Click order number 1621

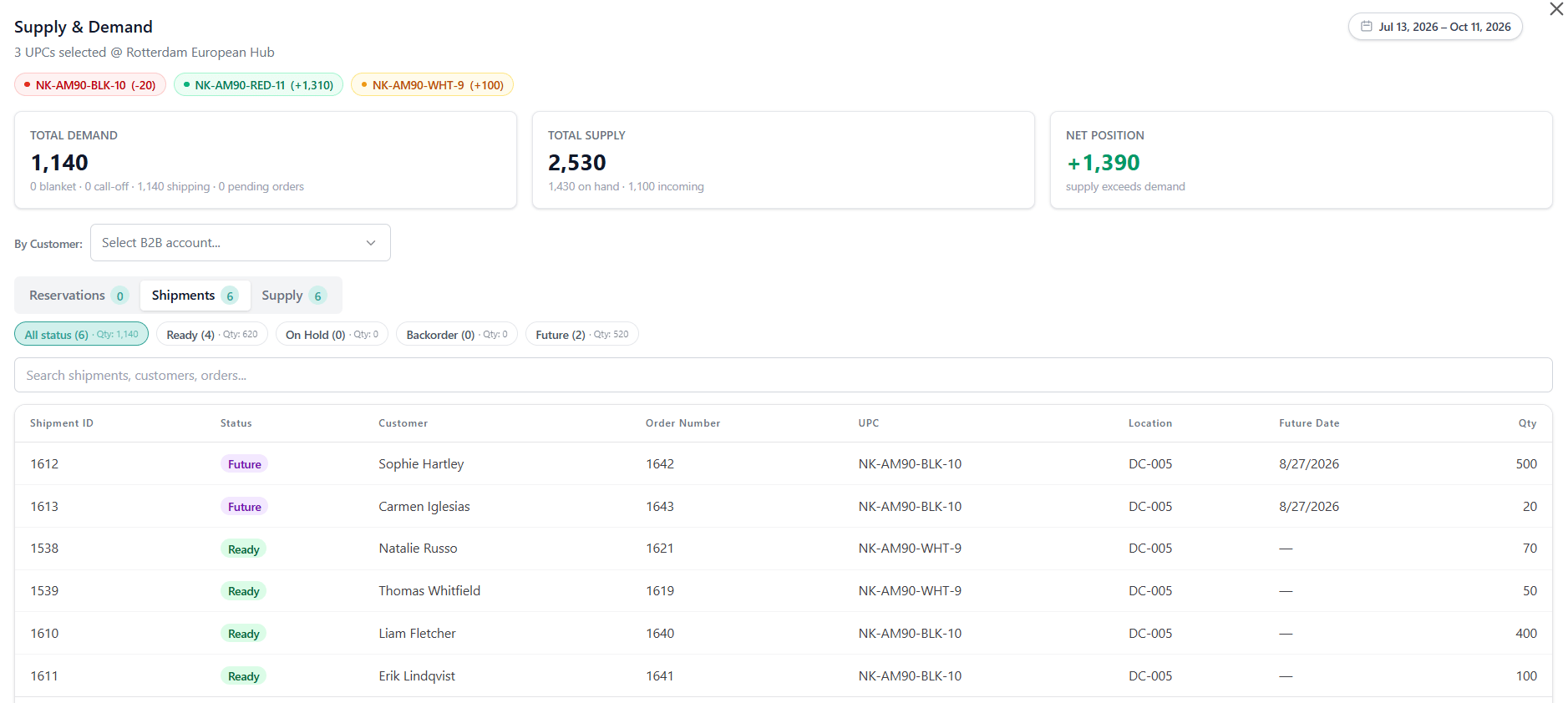tap(660, 549)
